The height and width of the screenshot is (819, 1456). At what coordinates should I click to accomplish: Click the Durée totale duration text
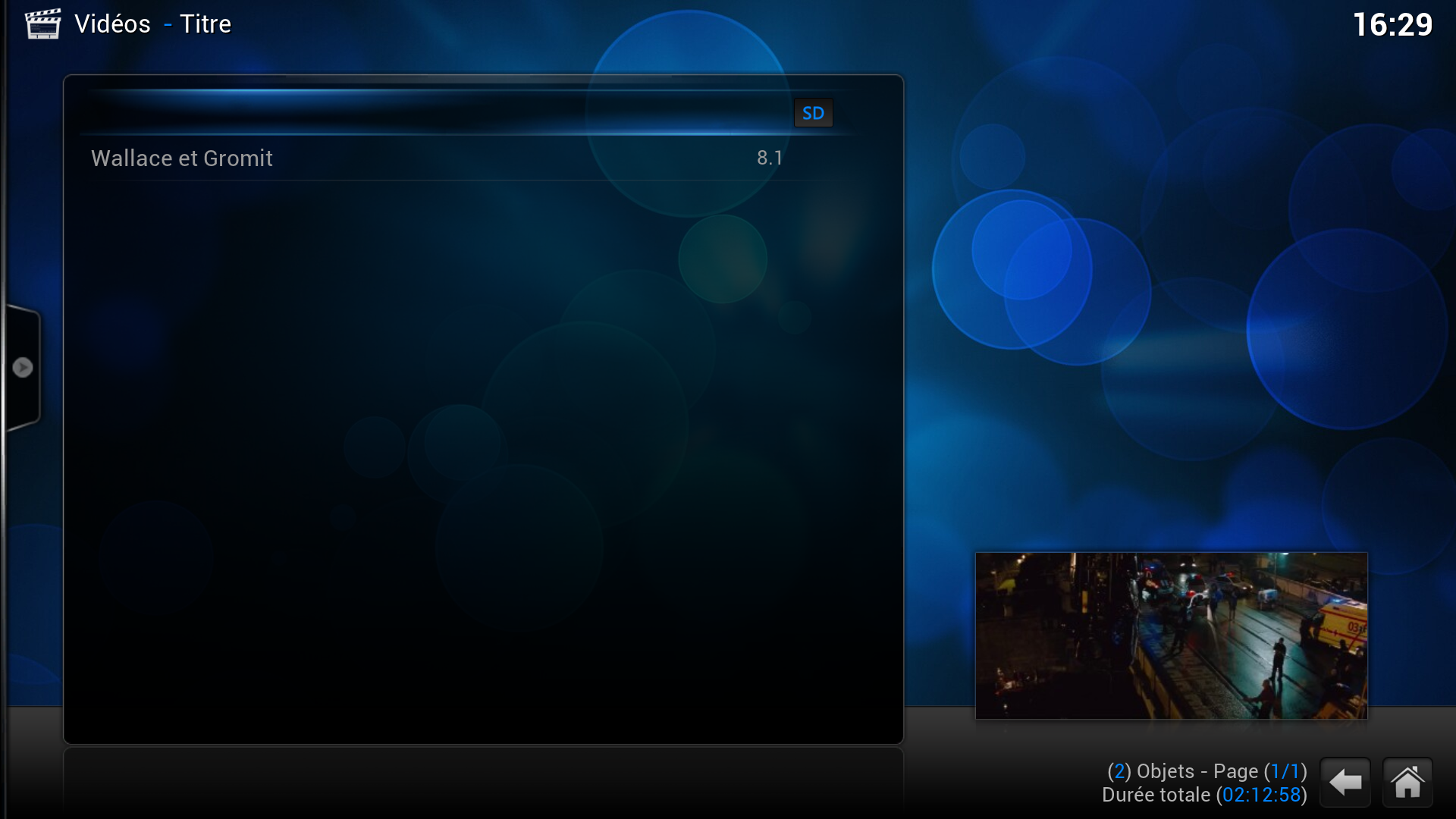point(1205,795)
